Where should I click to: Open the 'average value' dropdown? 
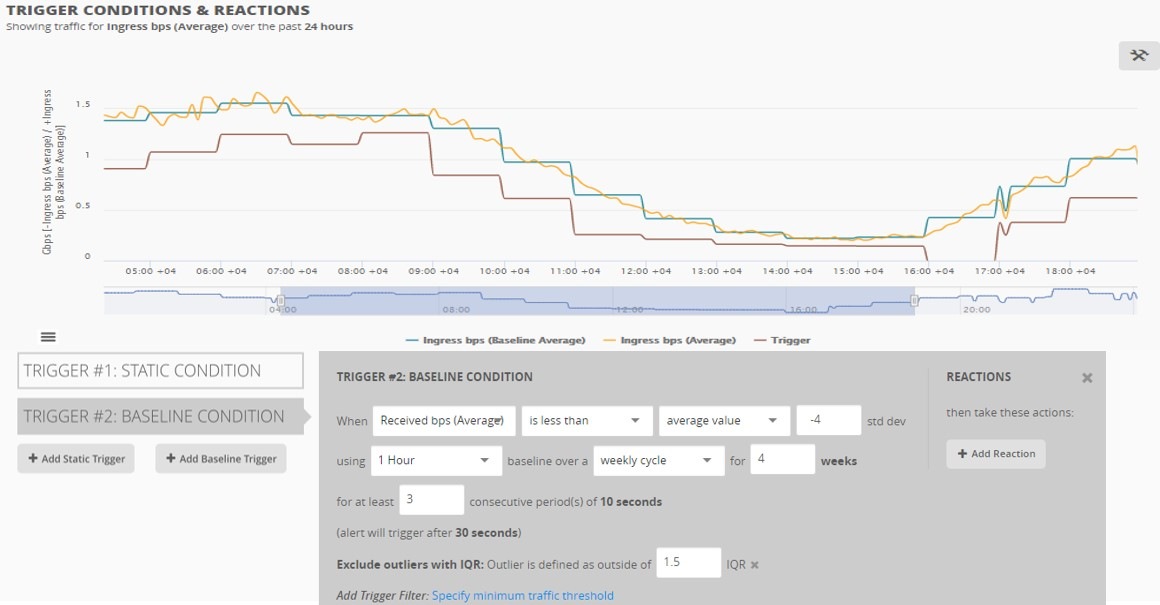coord(724,420)
